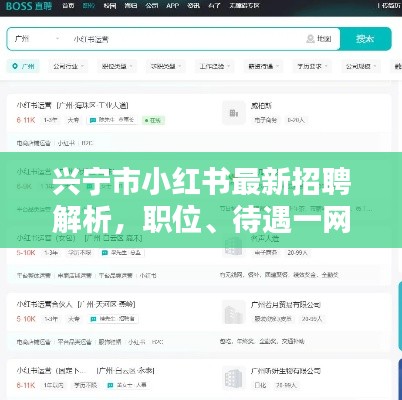Click 学历不限 tag in 白云区·永泰 job
This screenshot has width=402, height=400.
(x=85, y=385)
